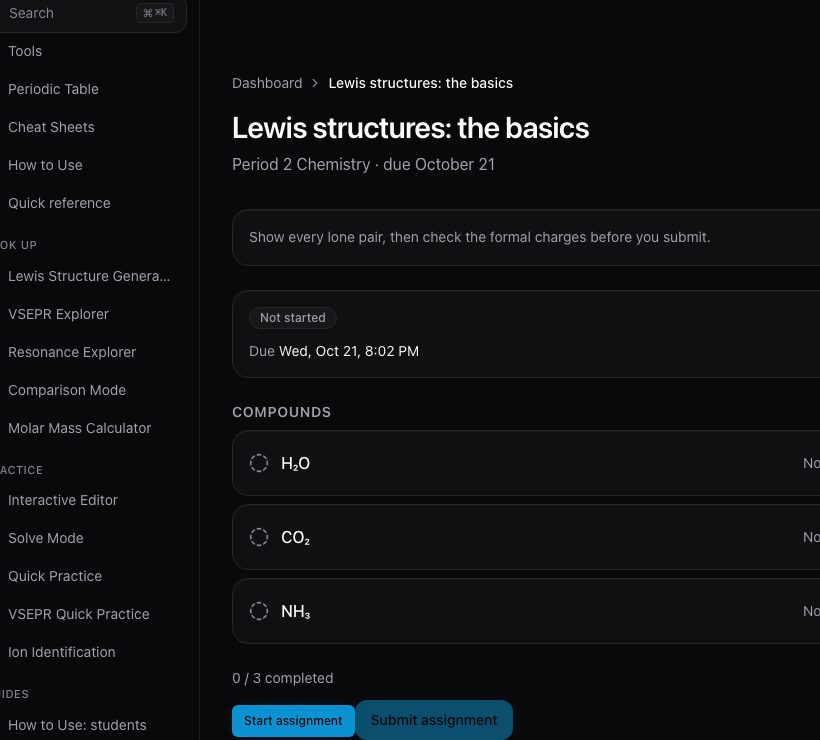This screenshot has width=820, height=740.
Task: Select Solve Mode in sidebar
Action: [x=46, y=538]
